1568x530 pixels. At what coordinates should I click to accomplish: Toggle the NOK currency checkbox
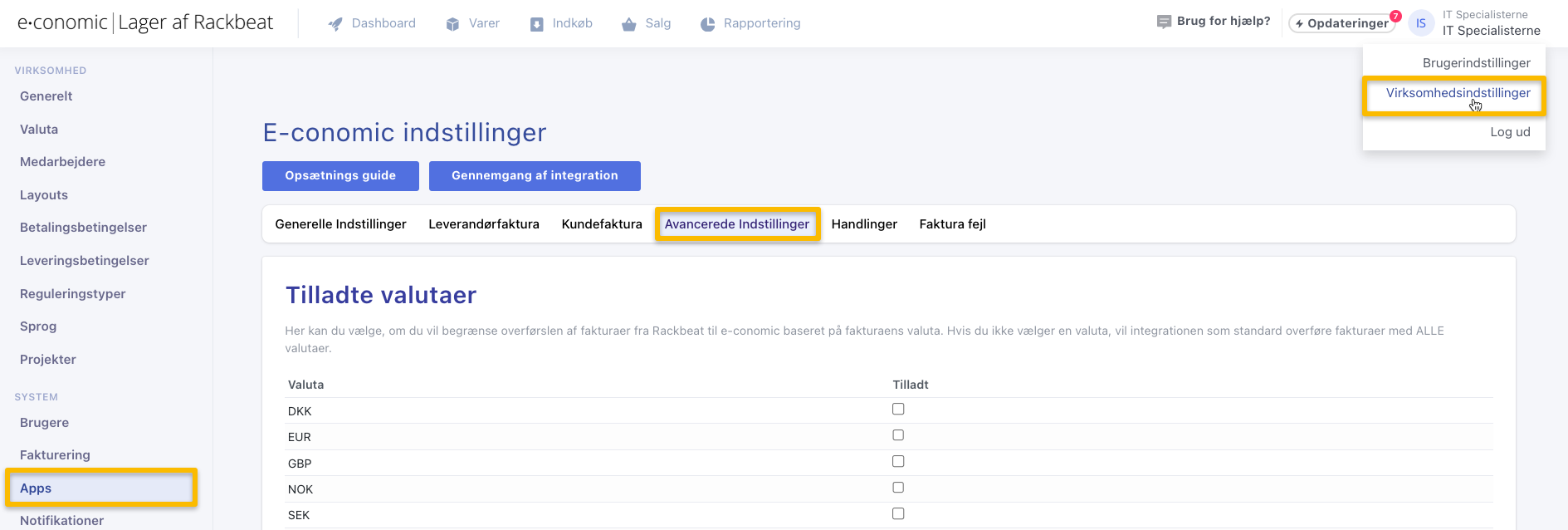coord(898,488)
